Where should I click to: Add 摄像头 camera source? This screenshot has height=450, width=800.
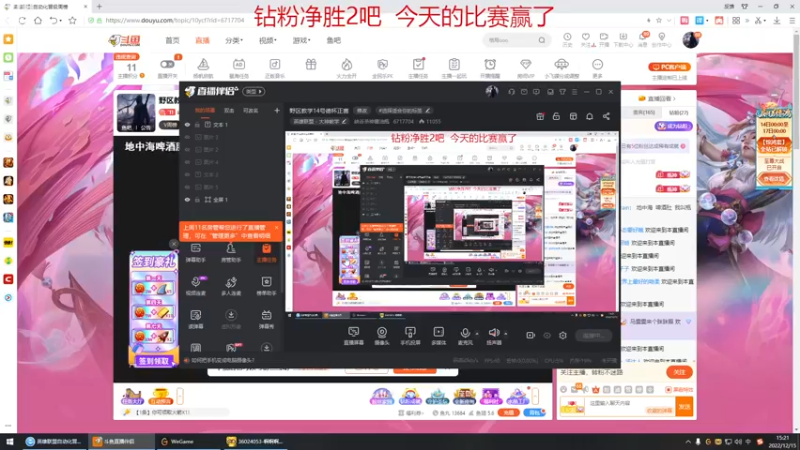(x=382, y=336)
